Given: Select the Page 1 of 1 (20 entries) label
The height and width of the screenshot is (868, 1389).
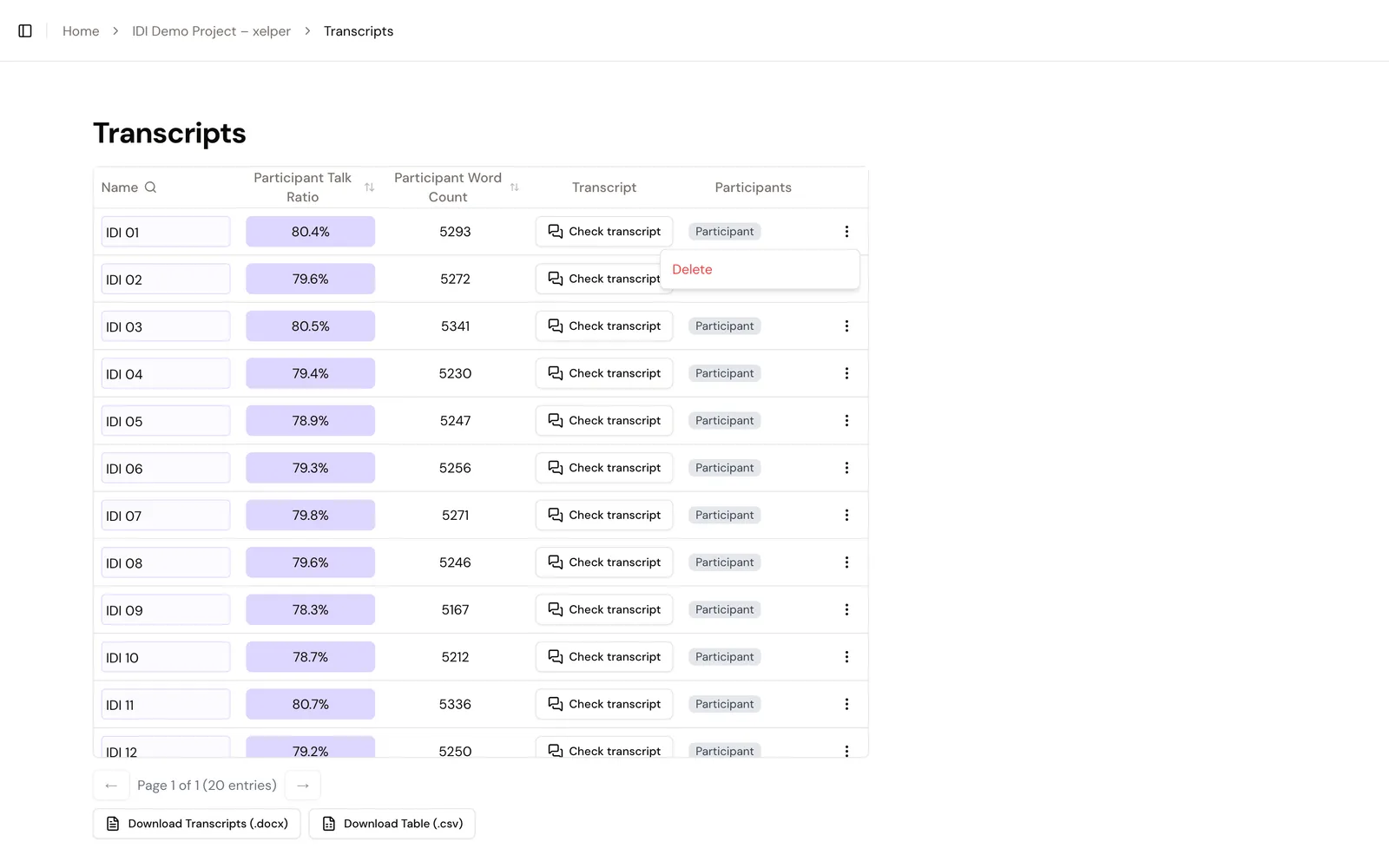Looking at the screenshot, I should pos(207,786).
